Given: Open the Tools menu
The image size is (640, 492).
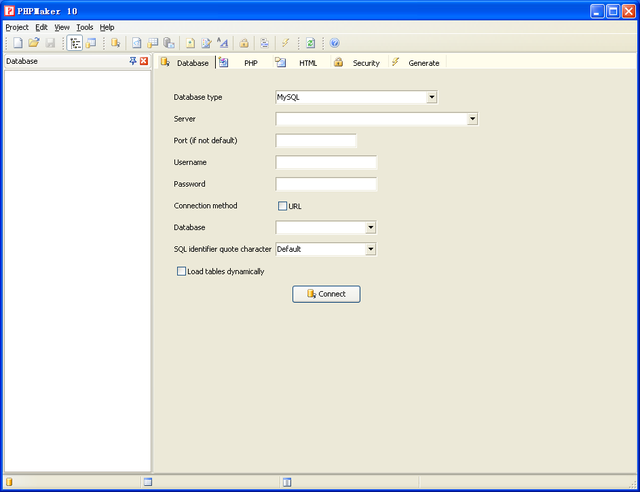Looking at the screenshot, I should click(85, 27).
